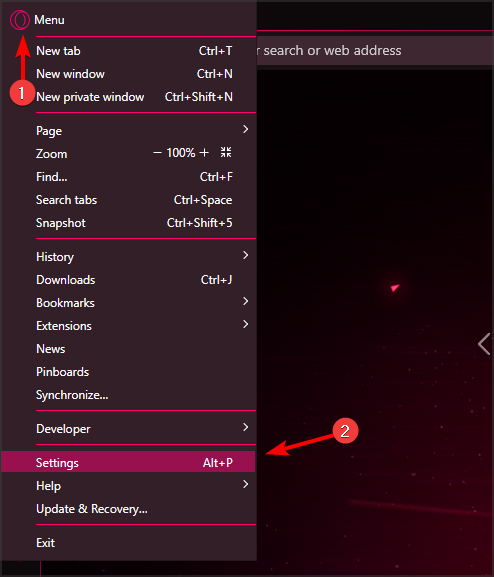Click the Zoom menu label
The image size is (494, 577).
pos(52,154)
